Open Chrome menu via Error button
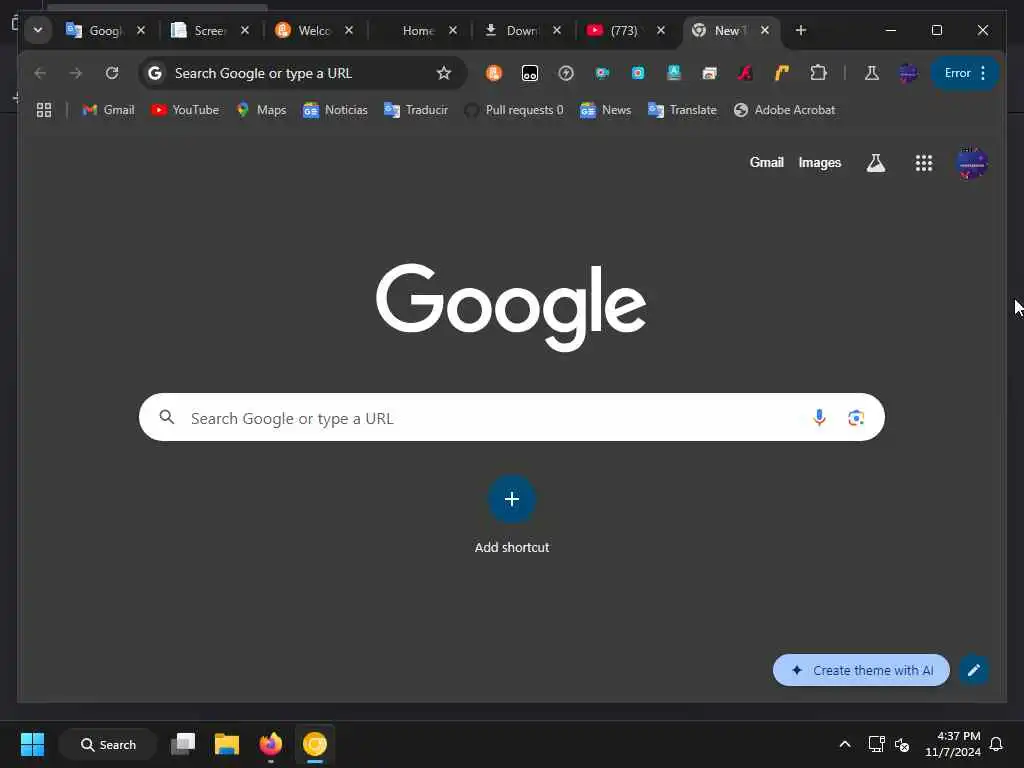This screenshot has width=1024, height=768. click(x=965, y=73)
